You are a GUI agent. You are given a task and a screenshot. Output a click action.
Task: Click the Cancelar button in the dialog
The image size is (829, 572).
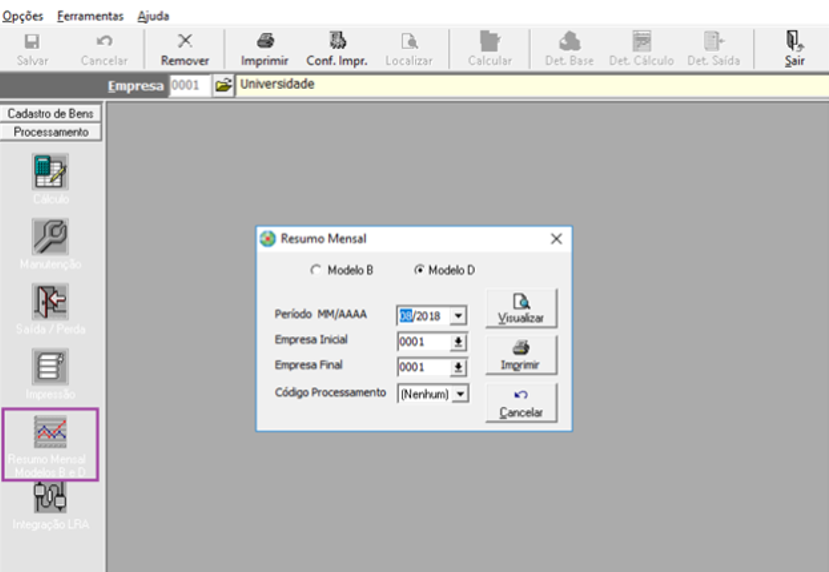[521, 403]
